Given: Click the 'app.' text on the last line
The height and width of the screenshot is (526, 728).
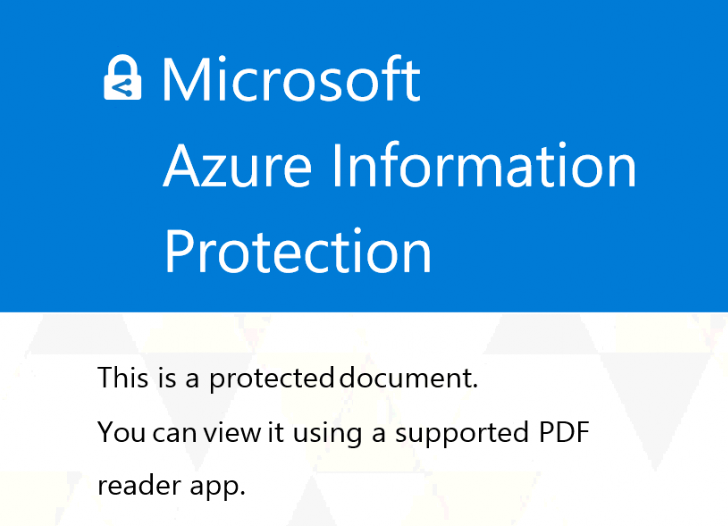Looking at the screenshot, I should pyautogui.click(x=217, y=488).
